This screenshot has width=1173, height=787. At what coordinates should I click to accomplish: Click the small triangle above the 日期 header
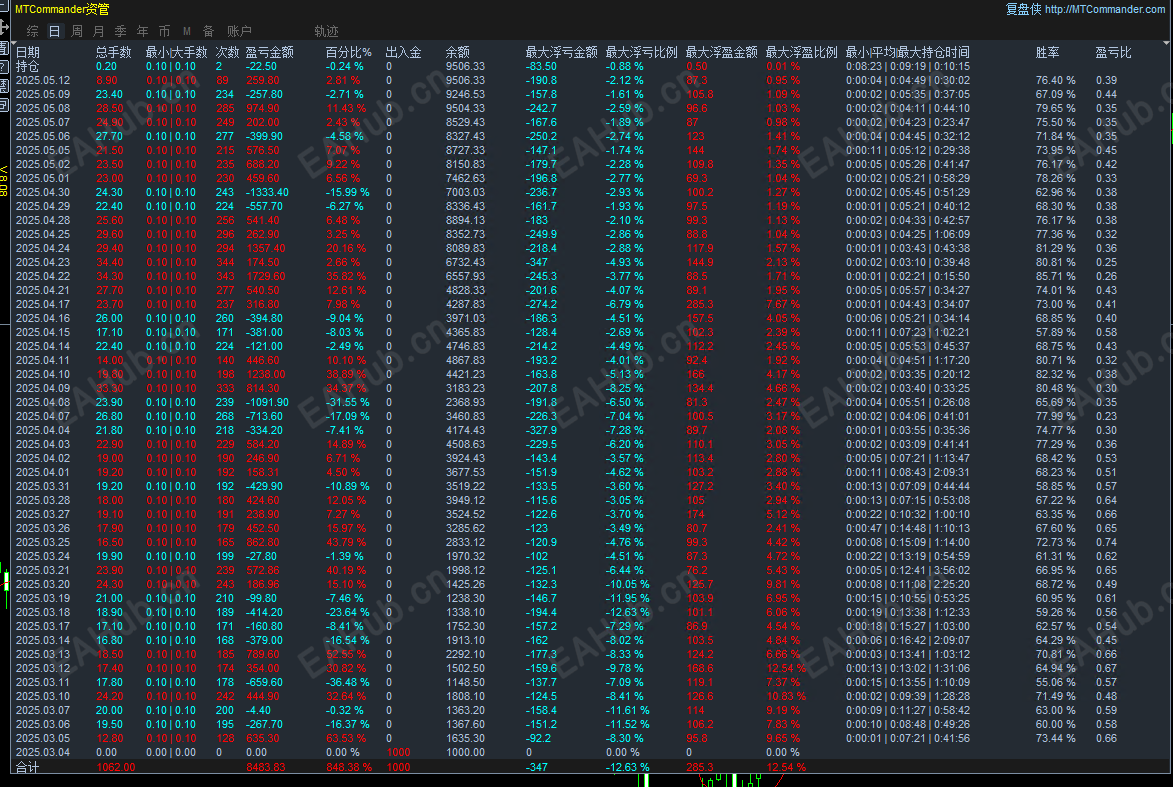coord(15,43)
